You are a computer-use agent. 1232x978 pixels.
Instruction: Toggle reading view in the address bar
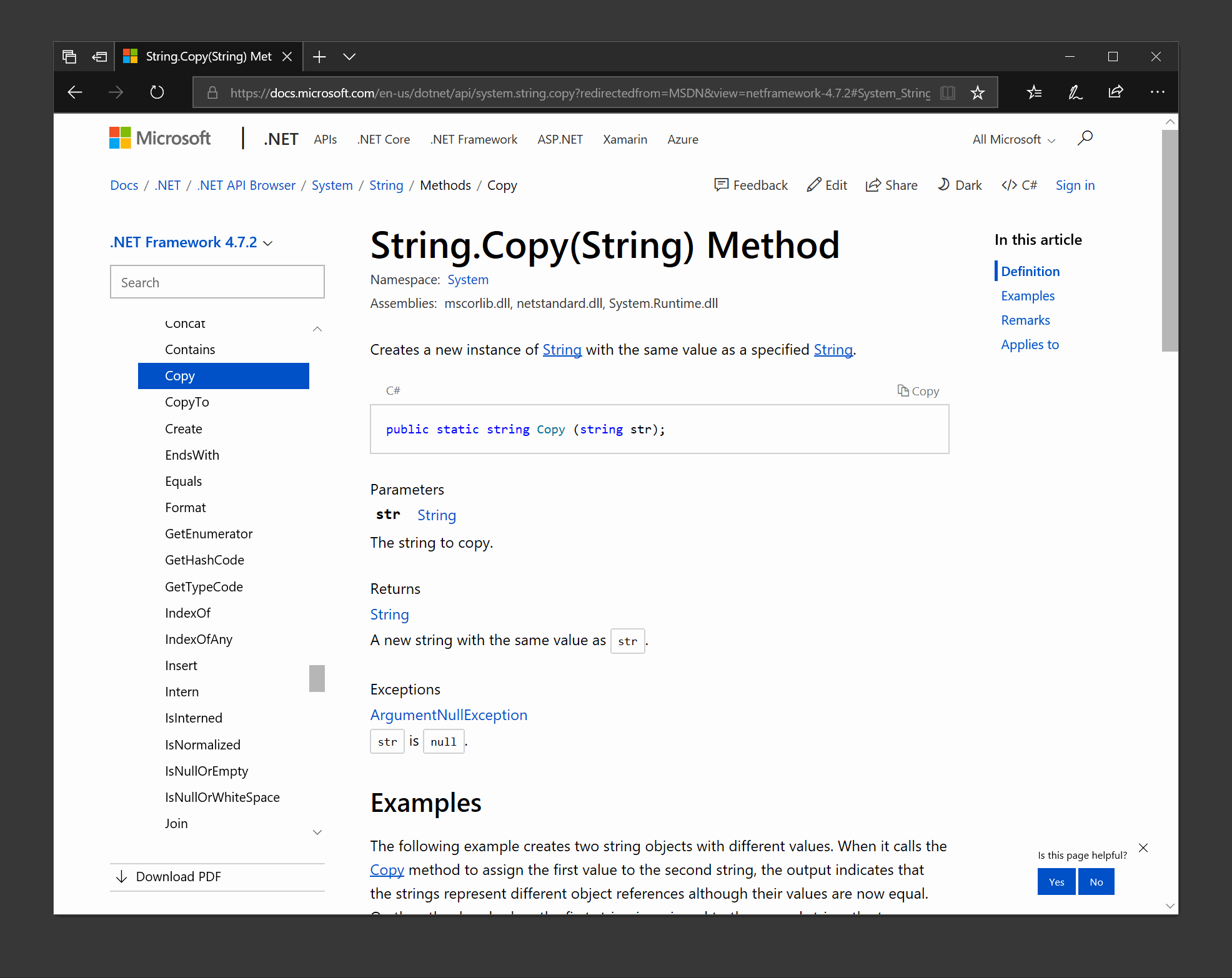(948, 92)
